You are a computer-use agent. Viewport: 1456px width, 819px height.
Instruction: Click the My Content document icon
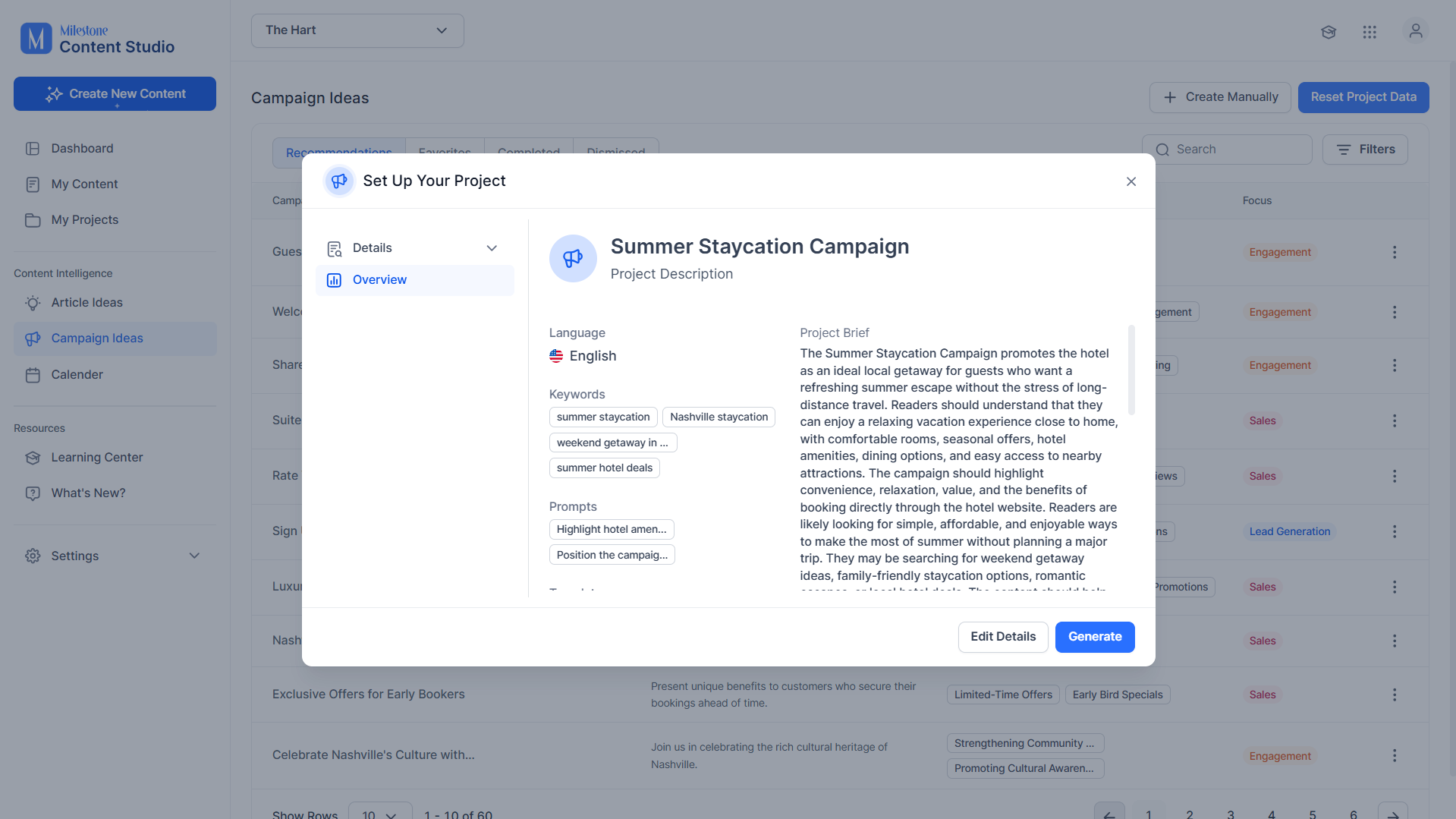(33, 184)
